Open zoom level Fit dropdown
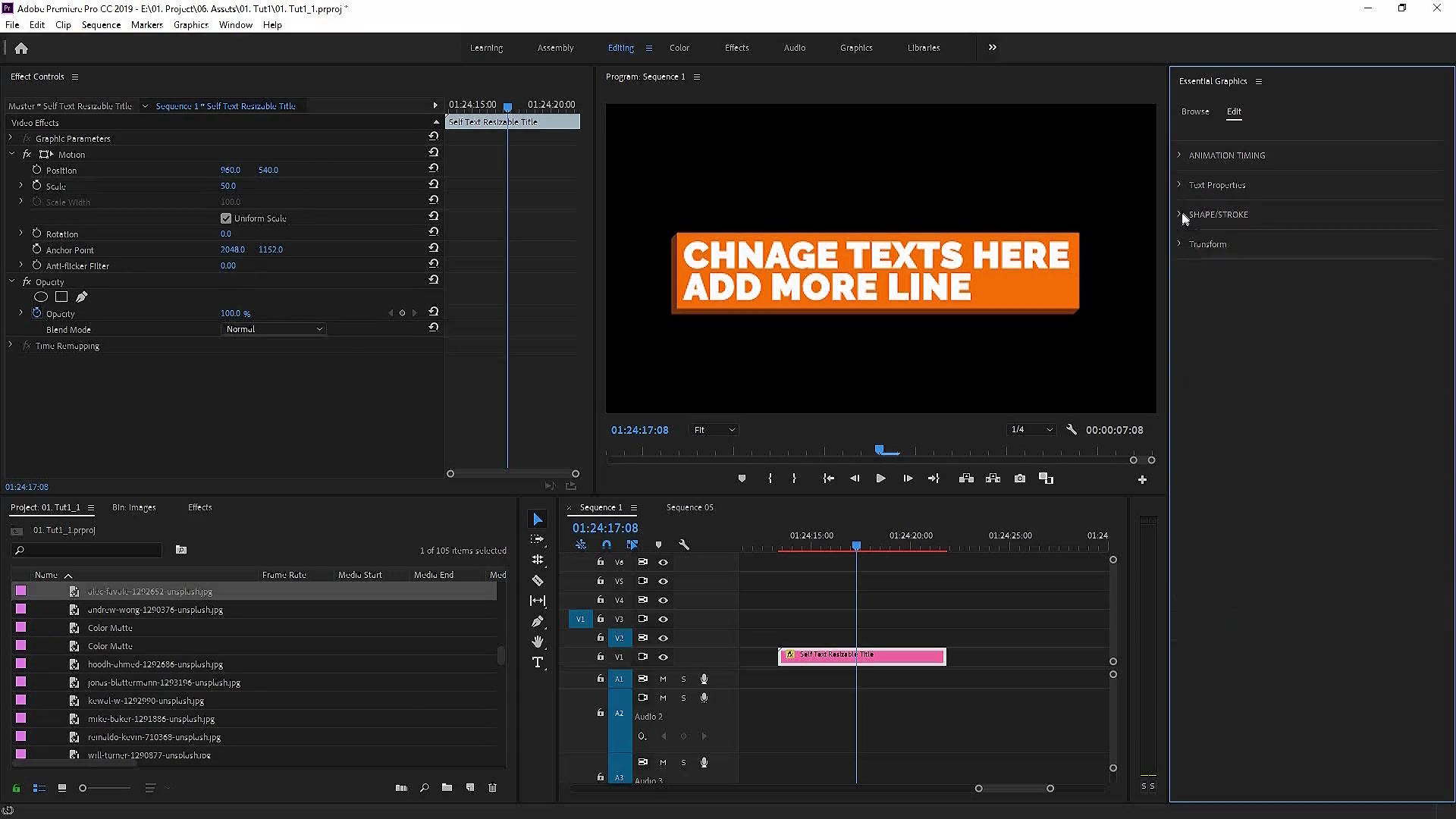The image size is (1456, 819). (714, 430)
